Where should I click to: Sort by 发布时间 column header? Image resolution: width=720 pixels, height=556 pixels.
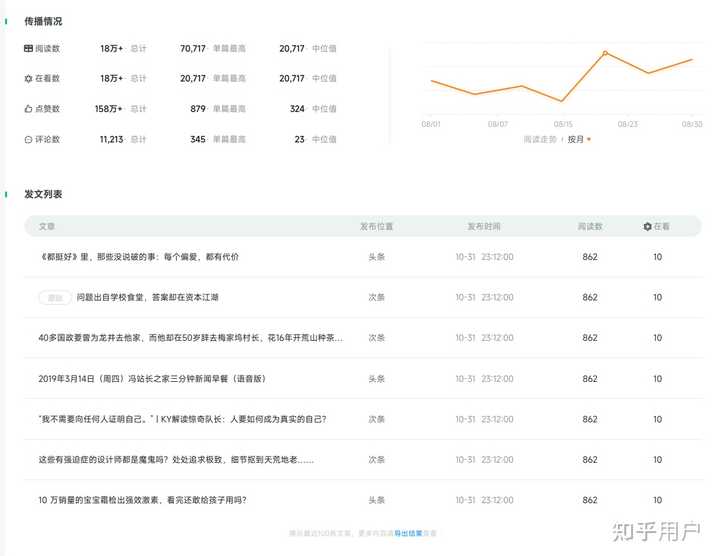484,226
